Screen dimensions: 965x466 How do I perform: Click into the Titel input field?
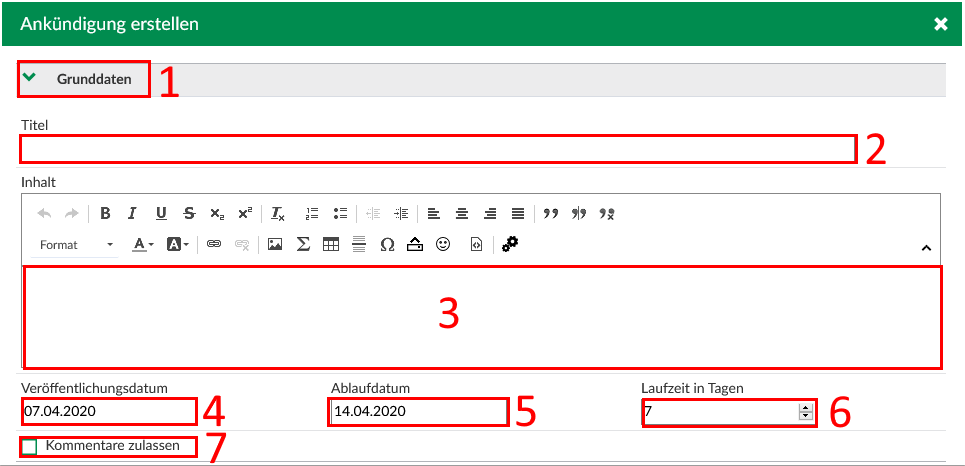[x=437, y=149]
